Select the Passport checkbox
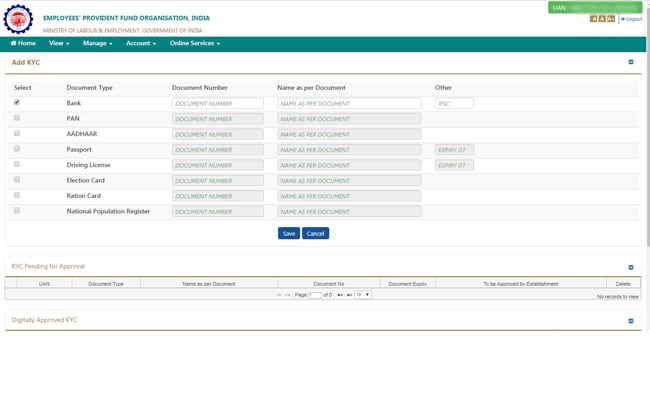The height and width of the screenshot is (400, 650). coord(17,149)
